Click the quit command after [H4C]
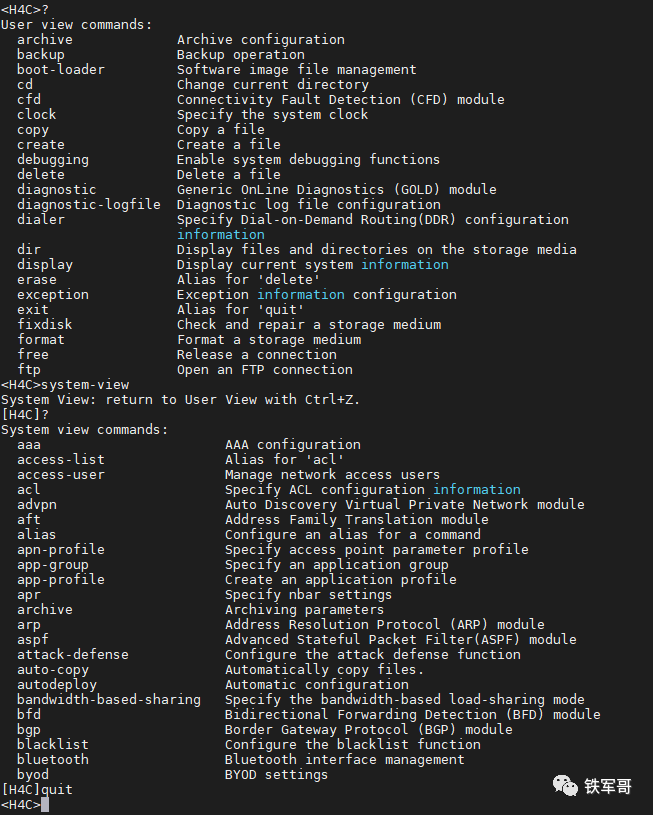This screenshot has height=815, width=653. click(57, 789)
